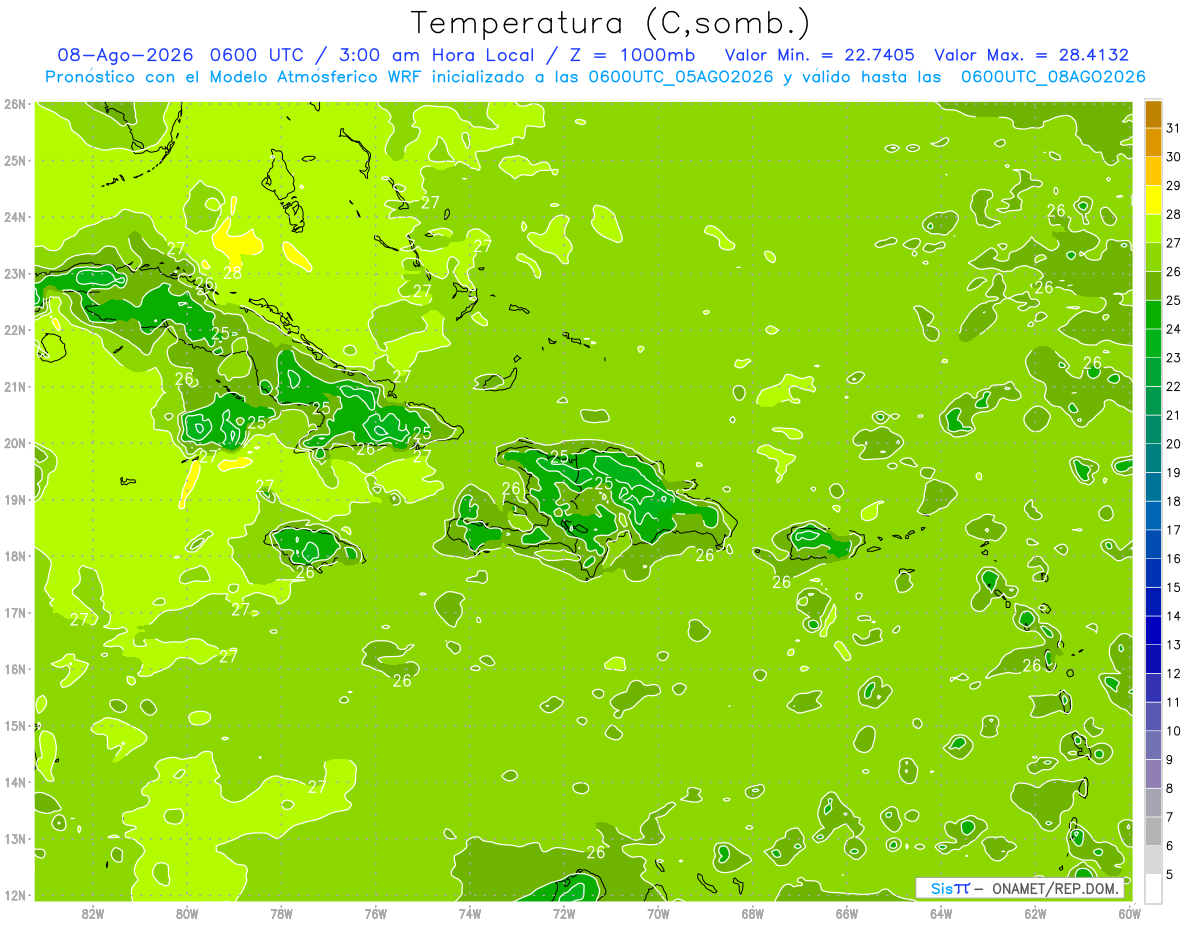Click the '31' value on the color legend
Image resolution: width=1200 pixels, height=927 pixels.
coord(1173,129)
